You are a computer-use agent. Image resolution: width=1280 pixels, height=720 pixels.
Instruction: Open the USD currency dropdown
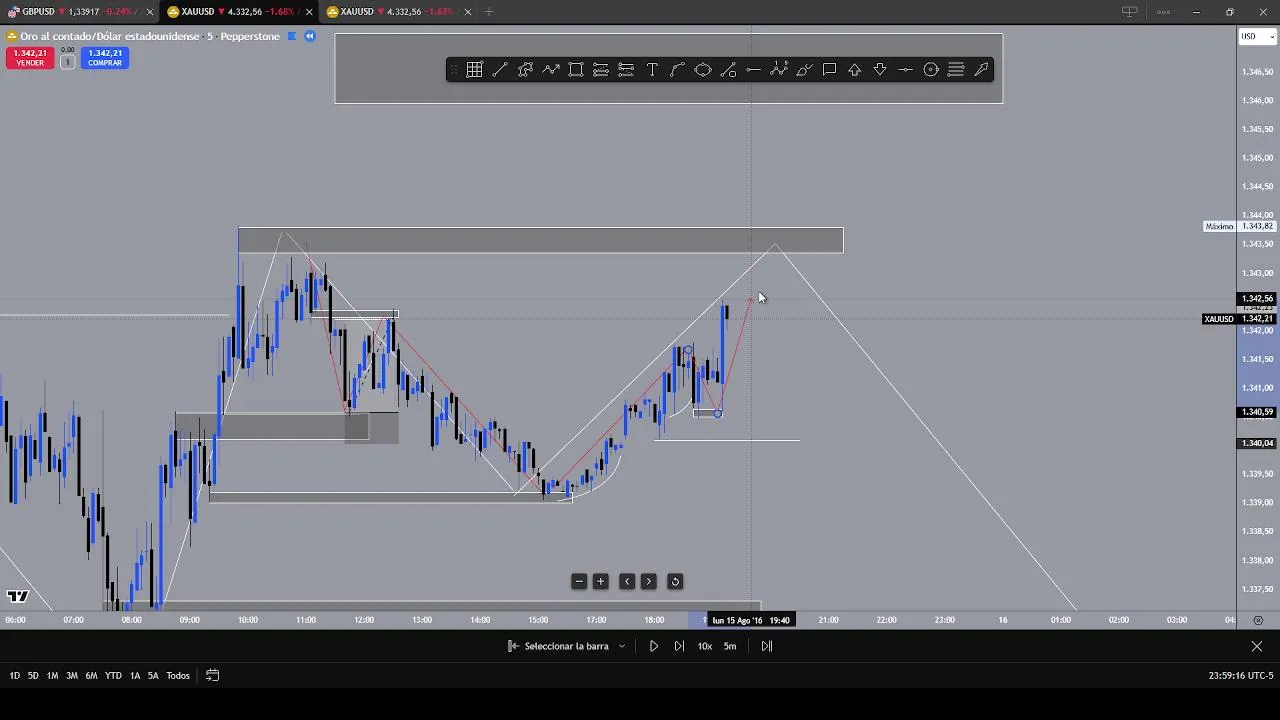[1257, 37]
